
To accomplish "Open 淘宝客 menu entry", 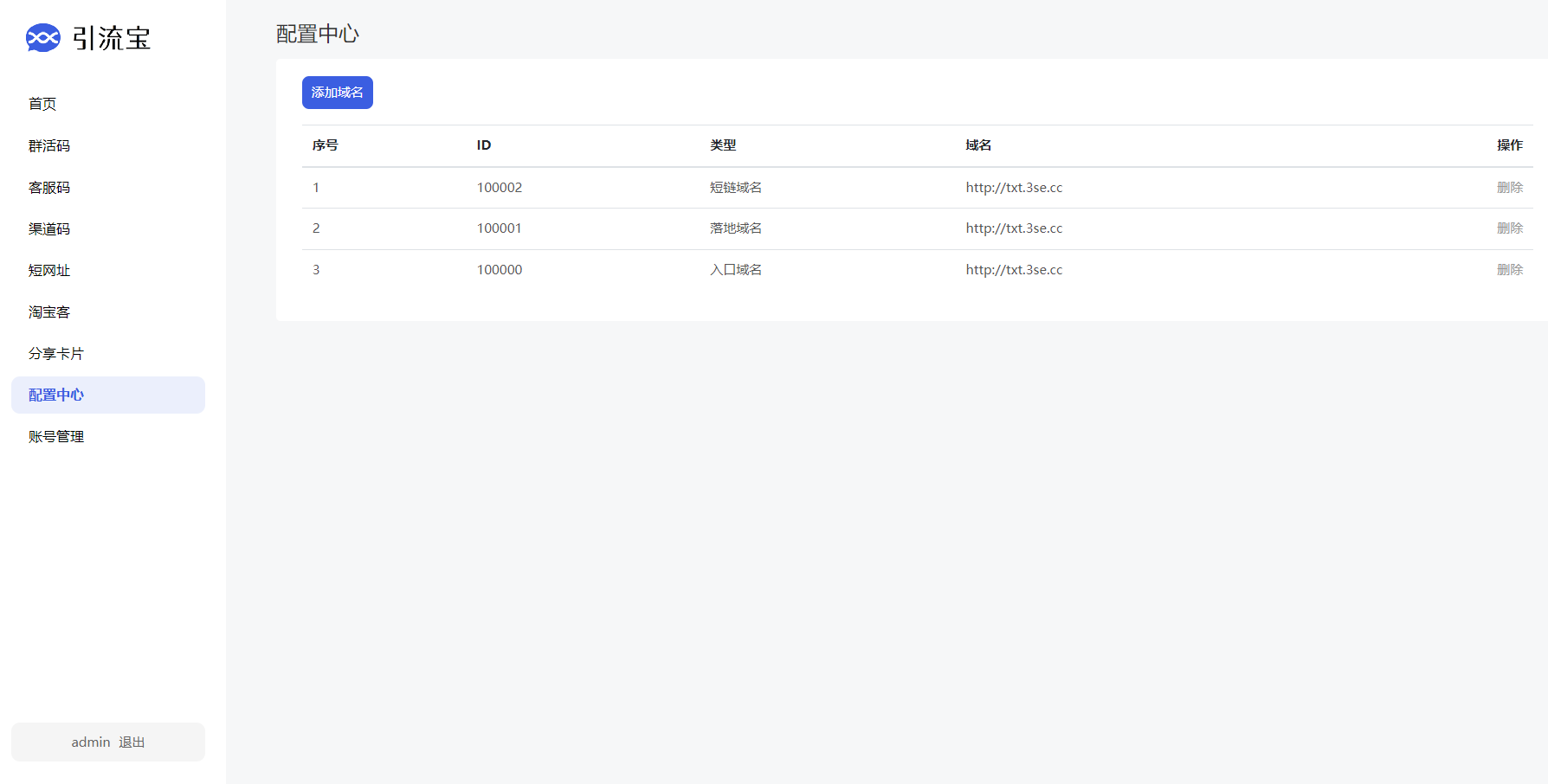I will pyautogui.click(x=49, y=312).
